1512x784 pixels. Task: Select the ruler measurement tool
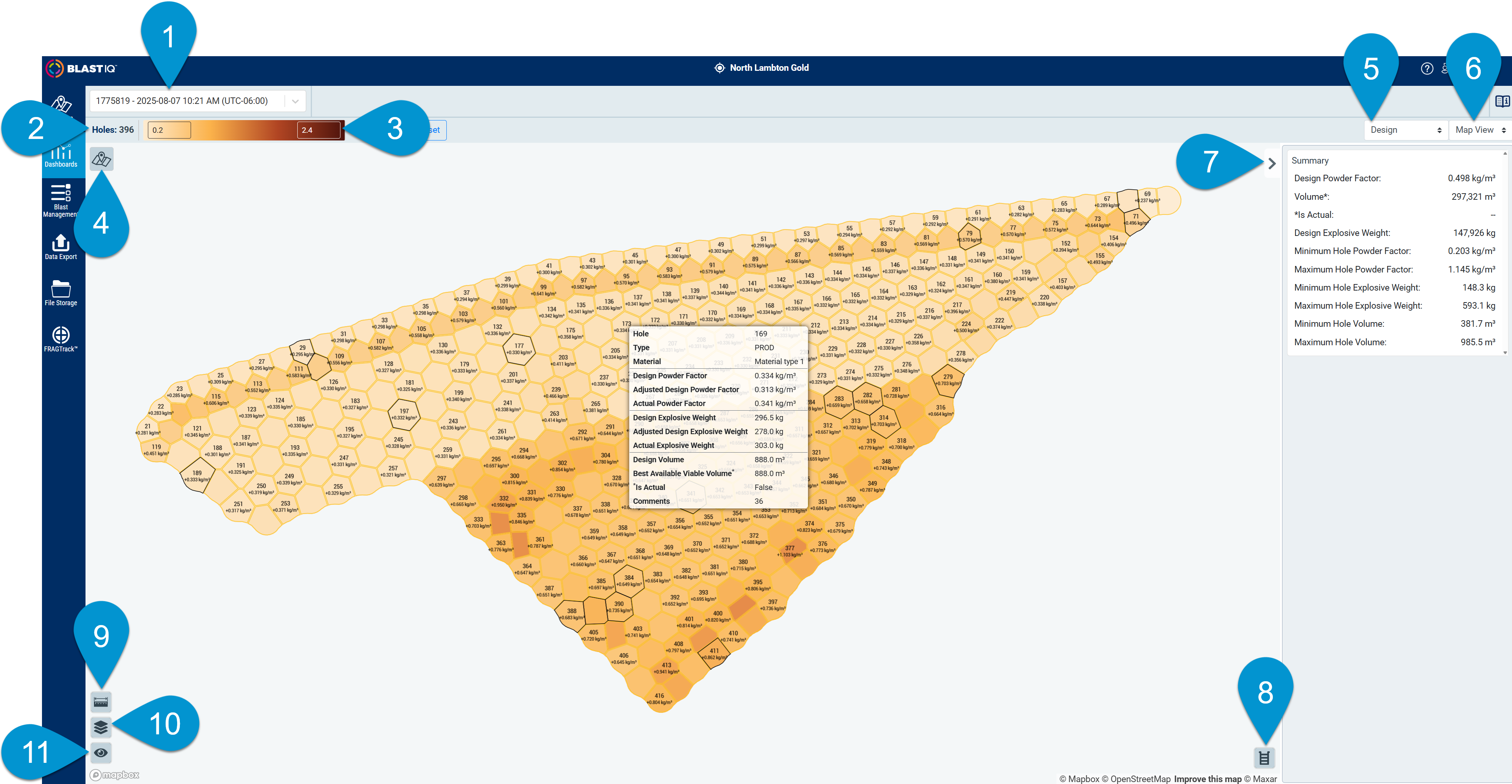pyautogui.click(x=101, y=701)
